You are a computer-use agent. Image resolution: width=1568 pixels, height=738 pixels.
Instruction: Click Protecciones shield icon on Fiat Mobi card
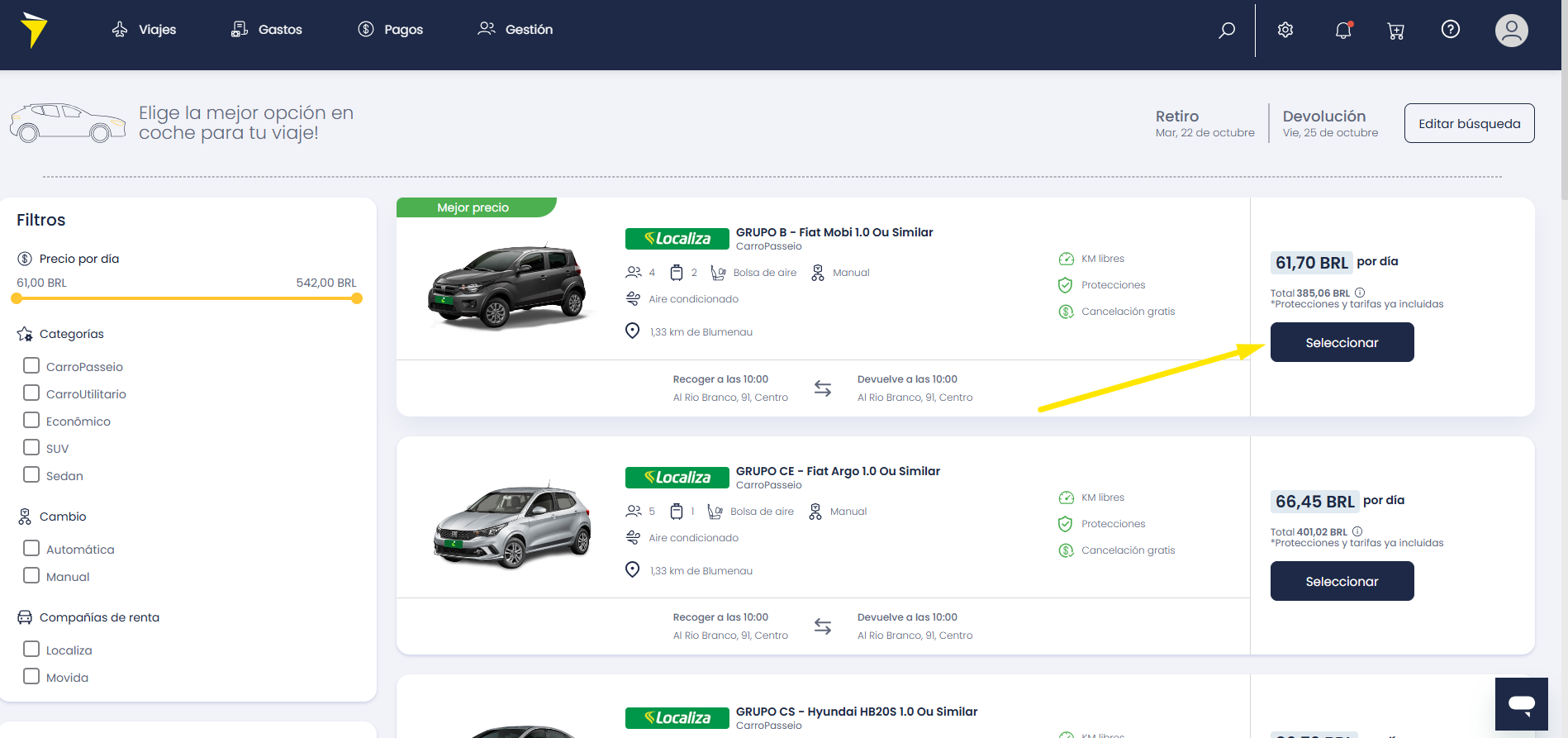[x=1066, y=285]
